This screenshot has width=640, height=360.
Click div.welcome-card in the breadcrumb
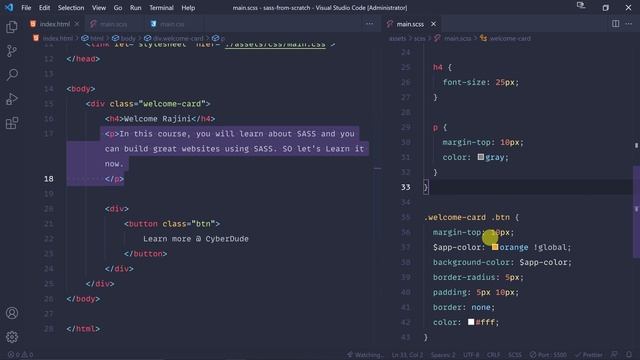pos(178,38)
